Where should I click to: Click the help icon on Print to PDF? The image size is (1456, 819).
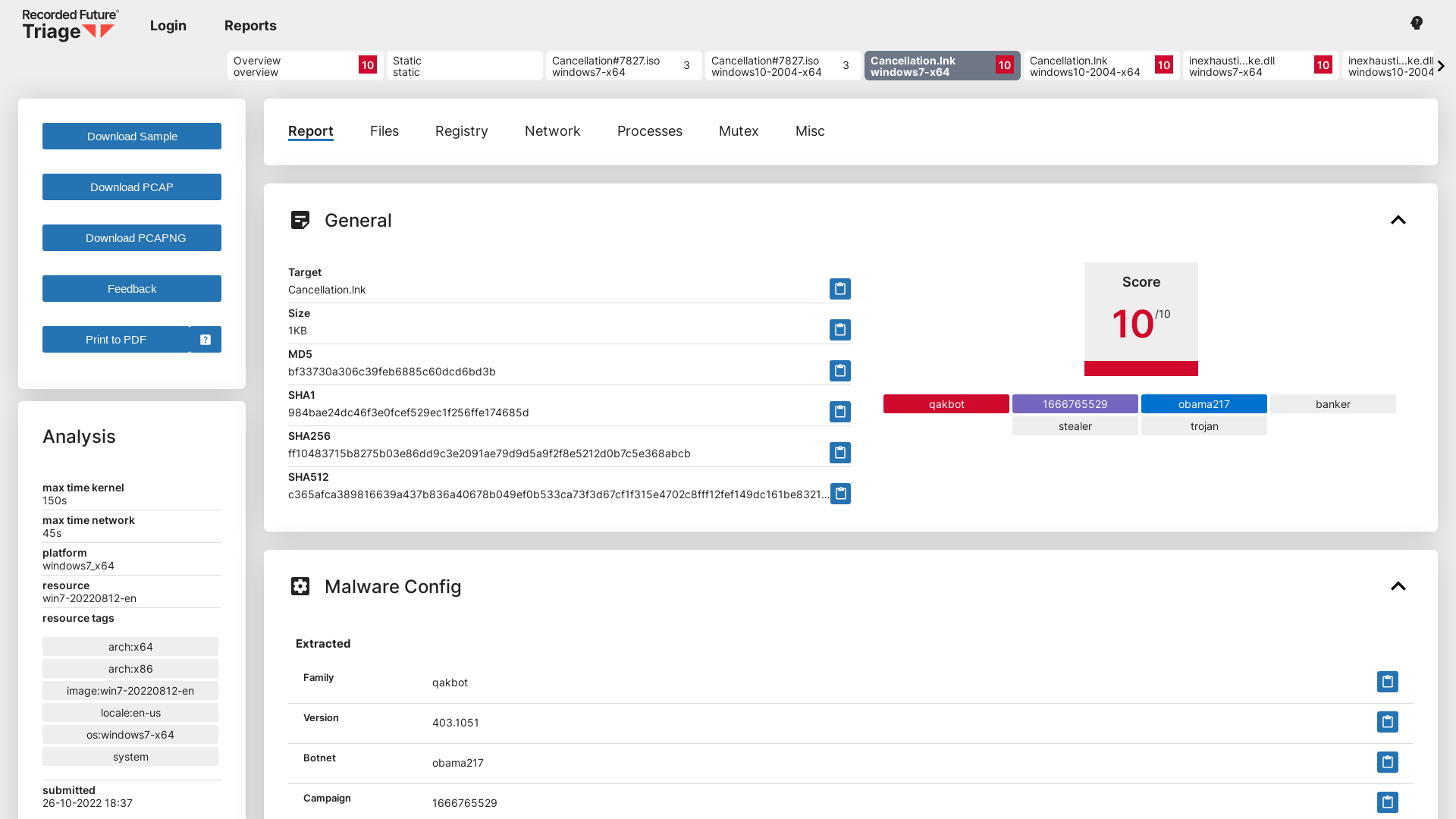[x=205, y=339]
